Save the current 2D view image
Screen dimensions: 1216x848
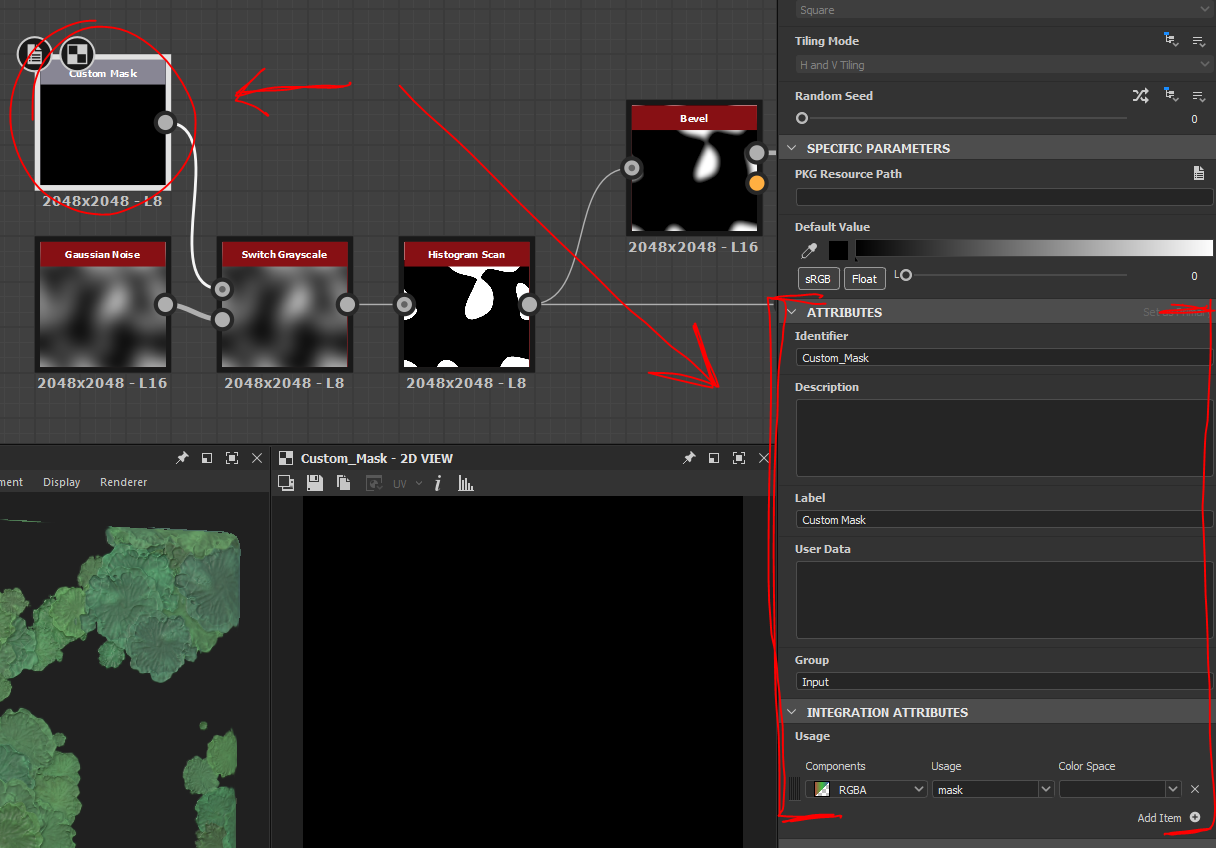coord(314,483)
